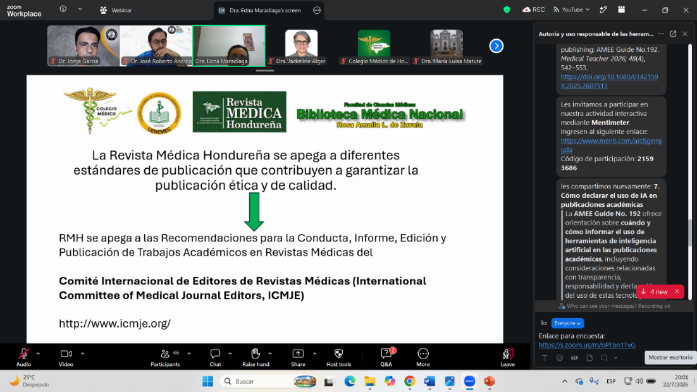Screen dimensions: 697x392
Task: Open File Explorer from taskbar
Action: pos(369,381)
